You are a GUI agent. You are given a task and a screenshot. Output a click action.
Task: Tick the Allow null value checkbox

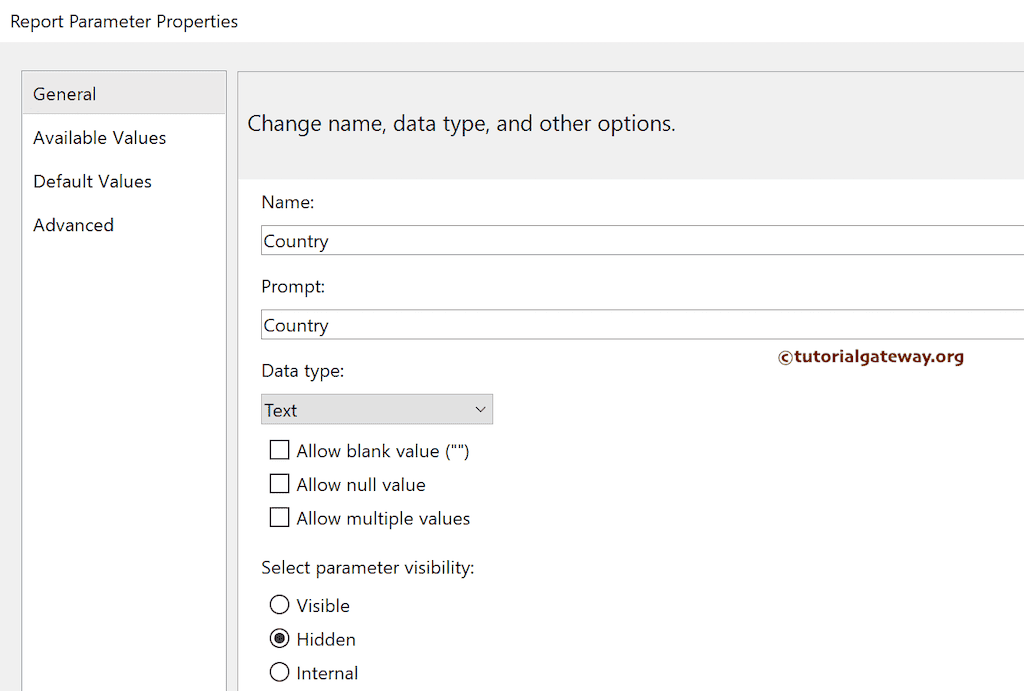280,485
